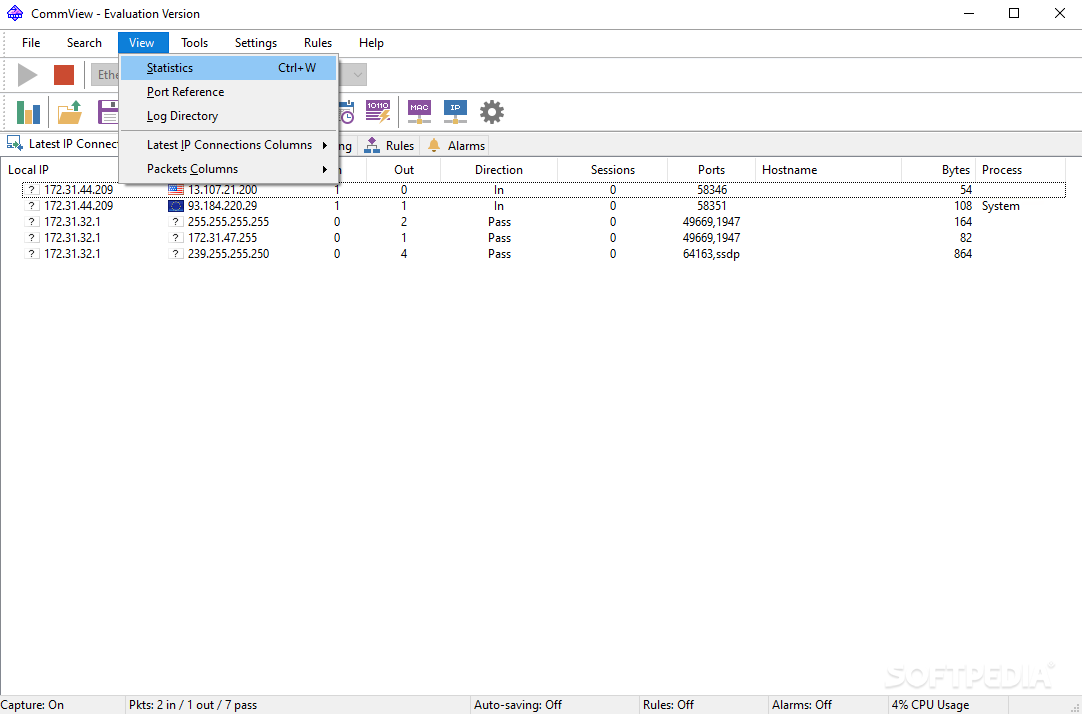1082x714 pixels.
Task: Switch to the Alarms tab
Action: 455,146
